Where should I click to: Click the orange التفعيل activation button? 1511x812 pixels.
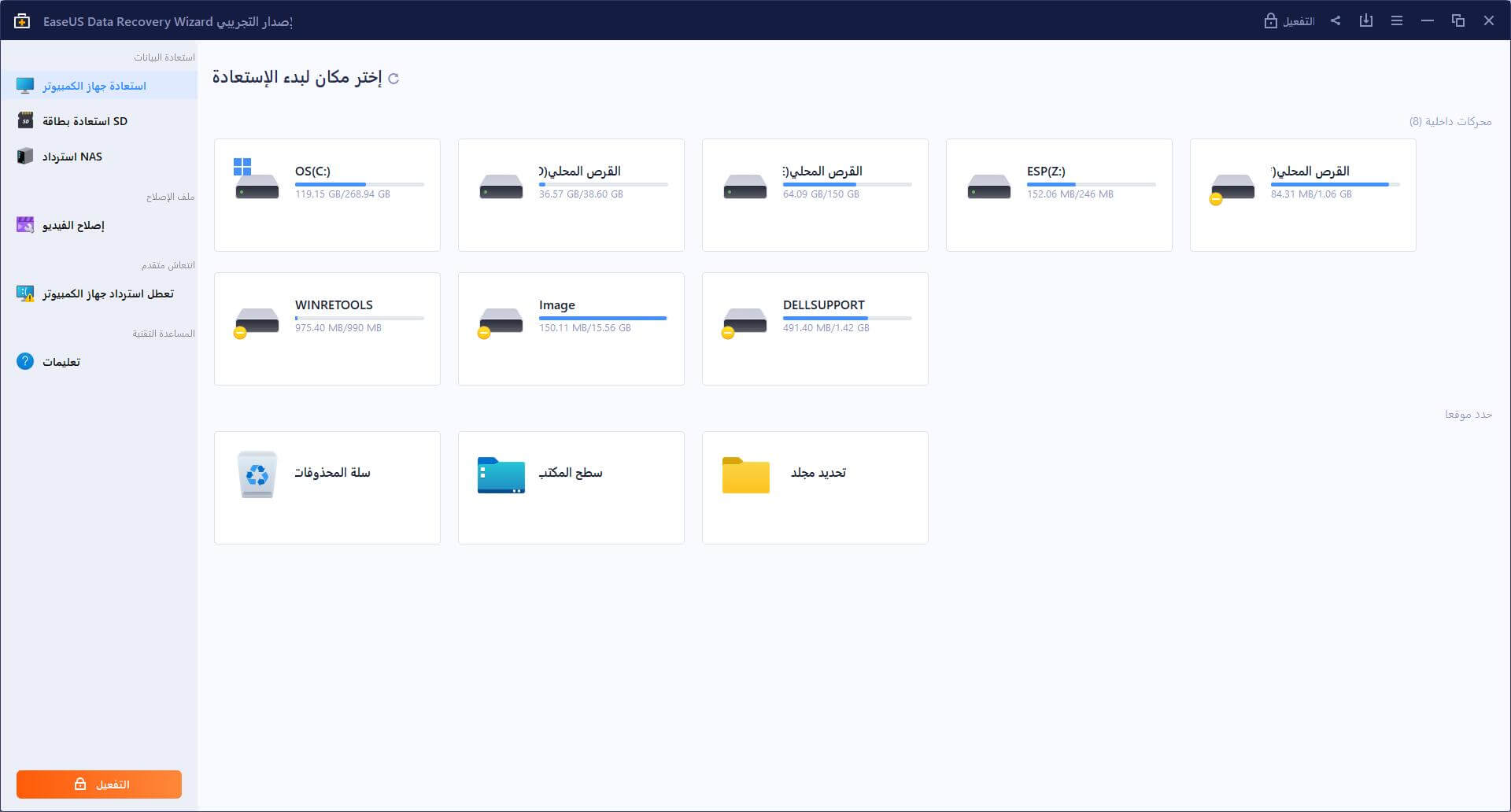99,784
